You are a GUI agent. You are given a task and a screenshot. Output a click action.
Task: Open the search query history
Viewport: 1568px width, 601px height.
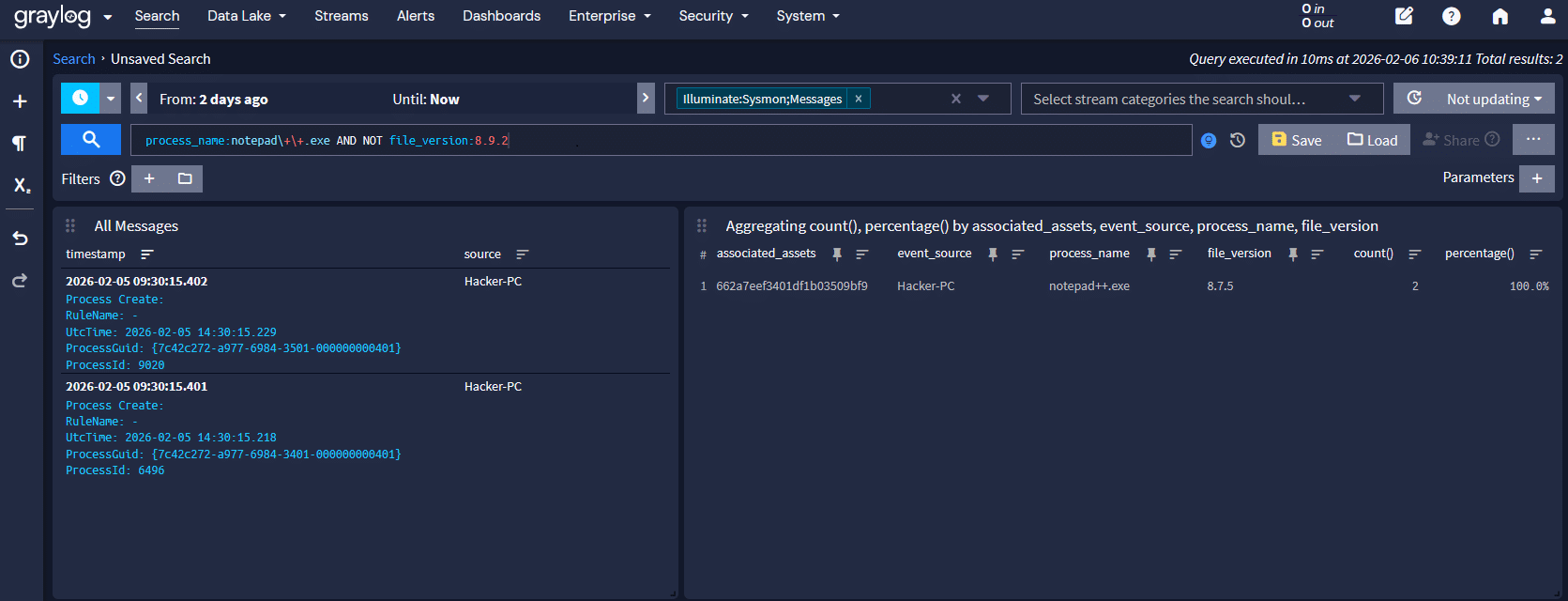[x=1238, y=140]
